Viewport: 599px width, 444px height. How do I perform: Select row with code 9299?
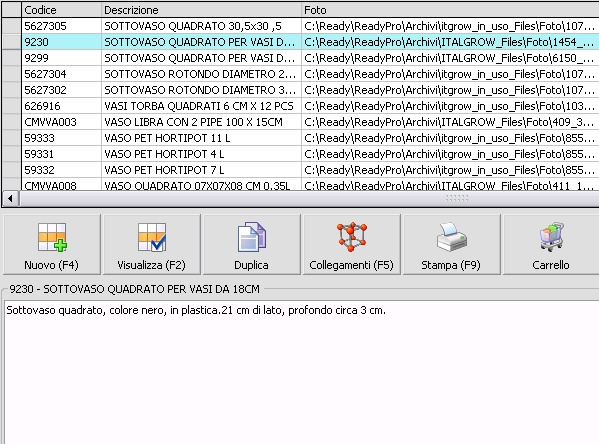[310, 58]
